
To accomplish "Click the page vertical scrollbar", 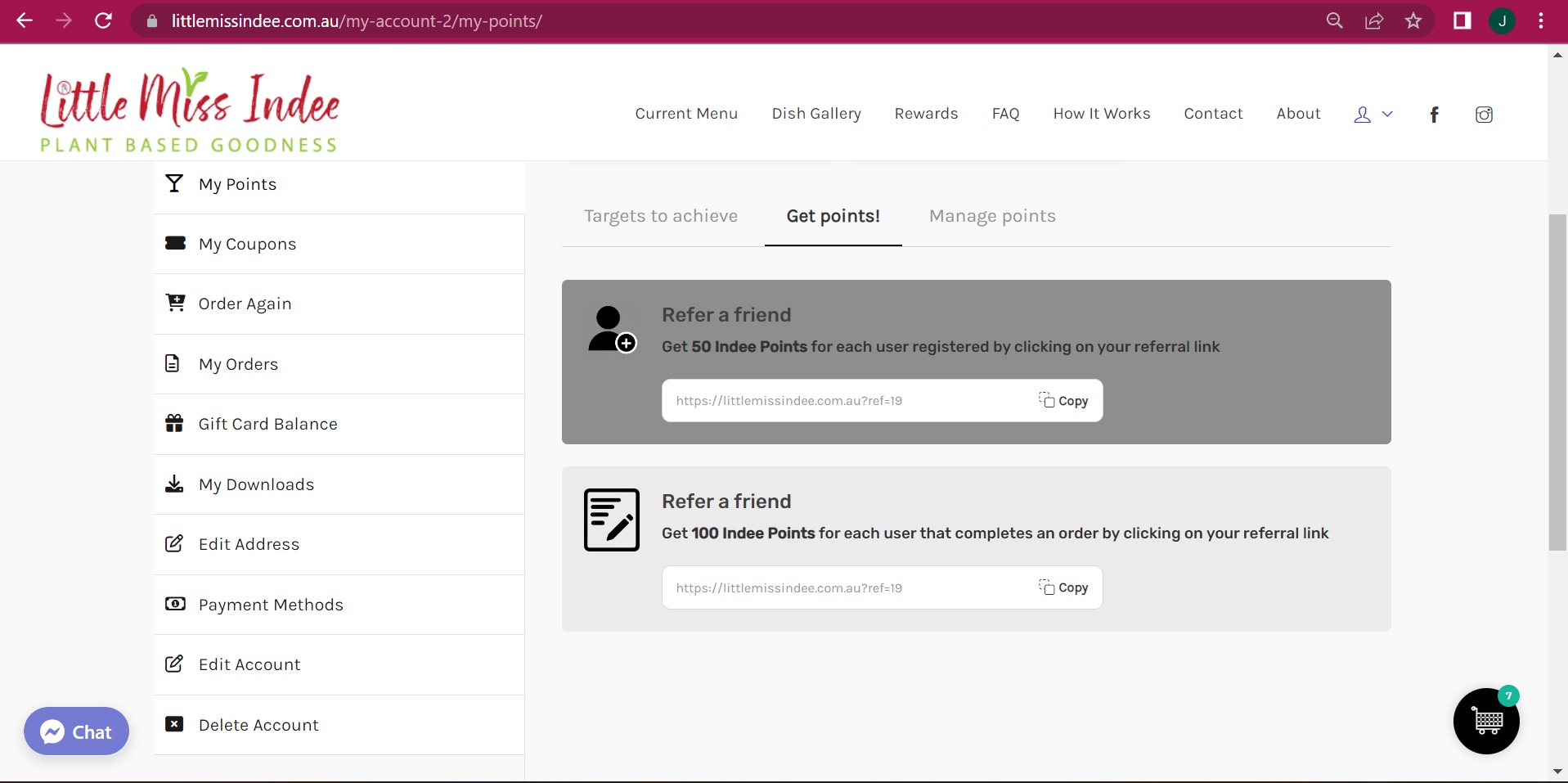I will (x=1557, y=382).
